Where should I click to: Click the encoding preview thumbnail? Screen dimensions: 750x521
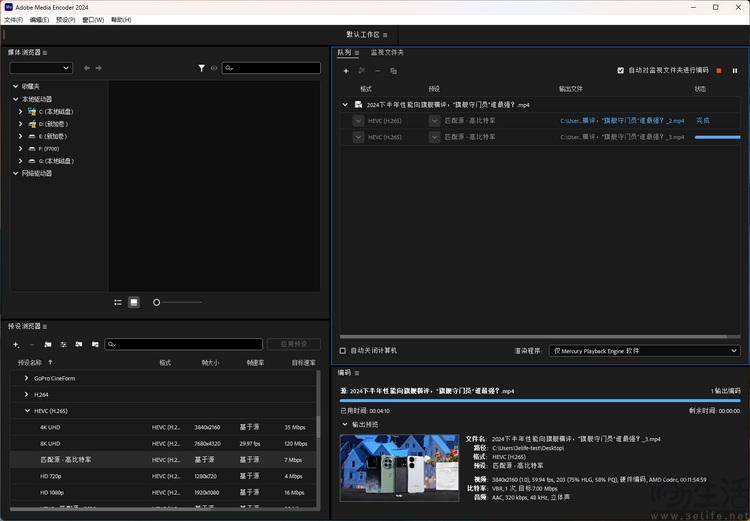(x=399, y=468)
